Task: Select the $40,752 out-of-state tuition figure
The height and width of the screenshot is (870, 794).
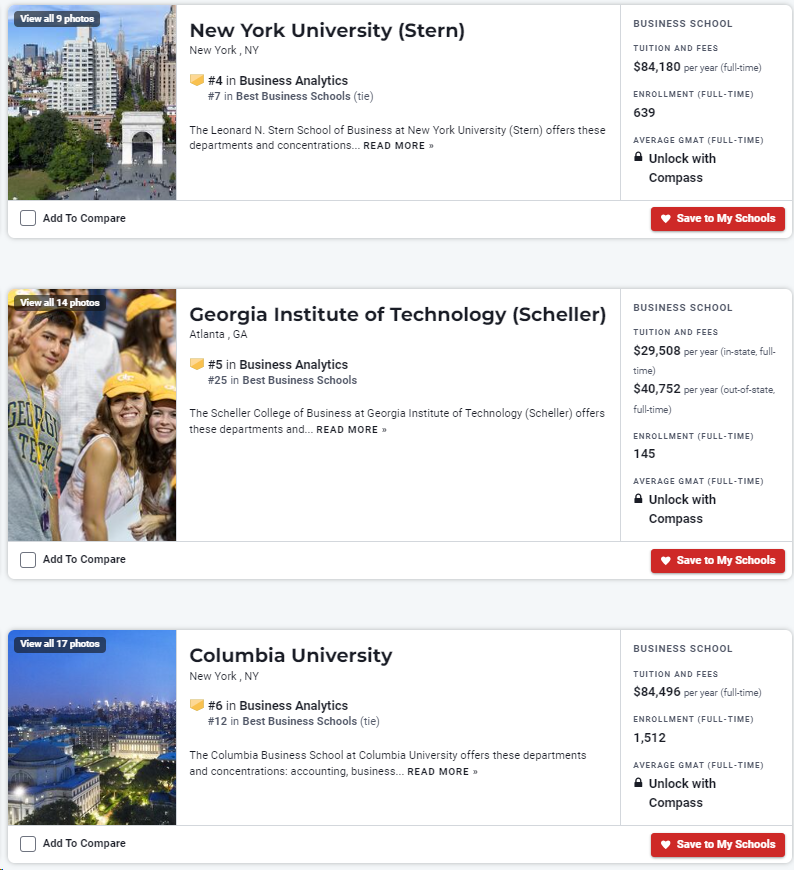Action: pyautogui.click(x=657, y=389)
